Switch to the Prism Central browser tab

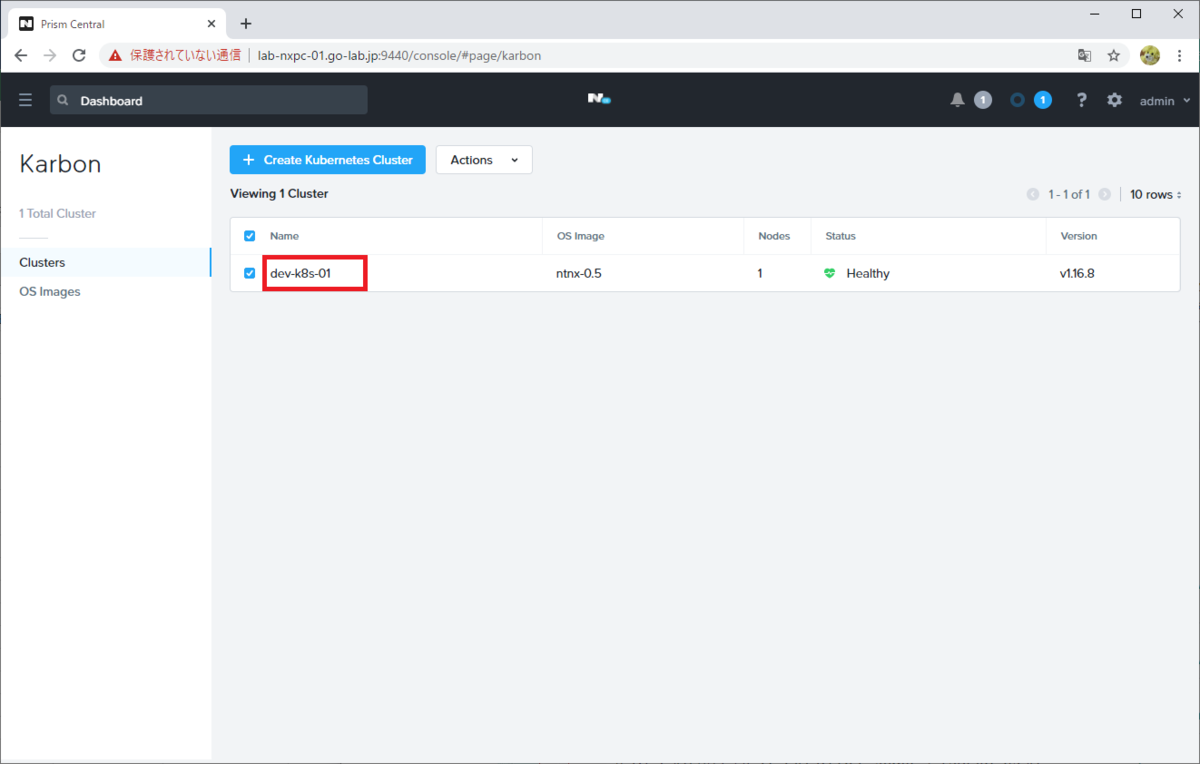(x=118, y=23)
